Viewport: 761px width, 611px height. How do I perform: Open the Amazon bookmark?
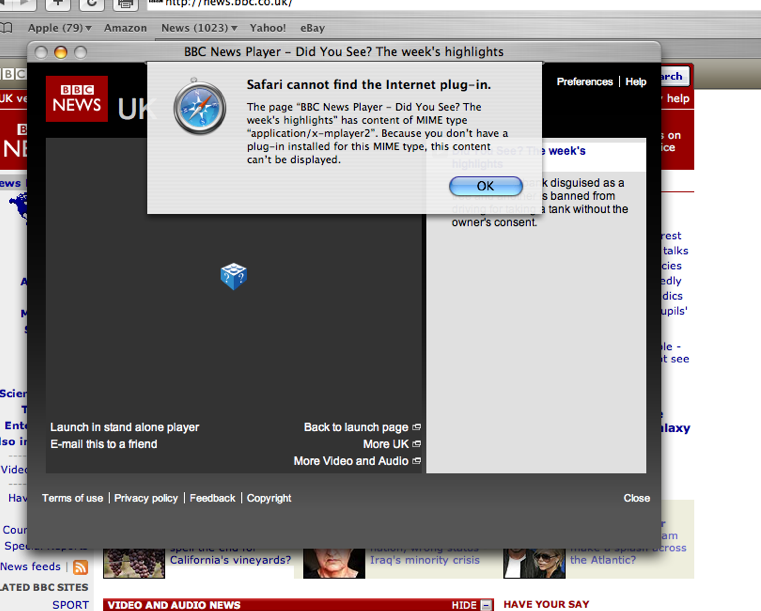click(x=125, y=28)
